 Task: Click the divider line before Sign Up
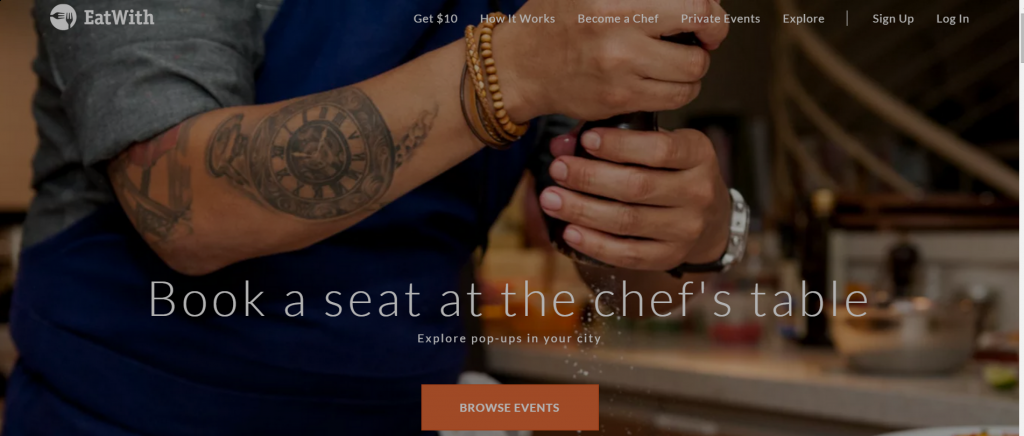(x=847, y=18)
